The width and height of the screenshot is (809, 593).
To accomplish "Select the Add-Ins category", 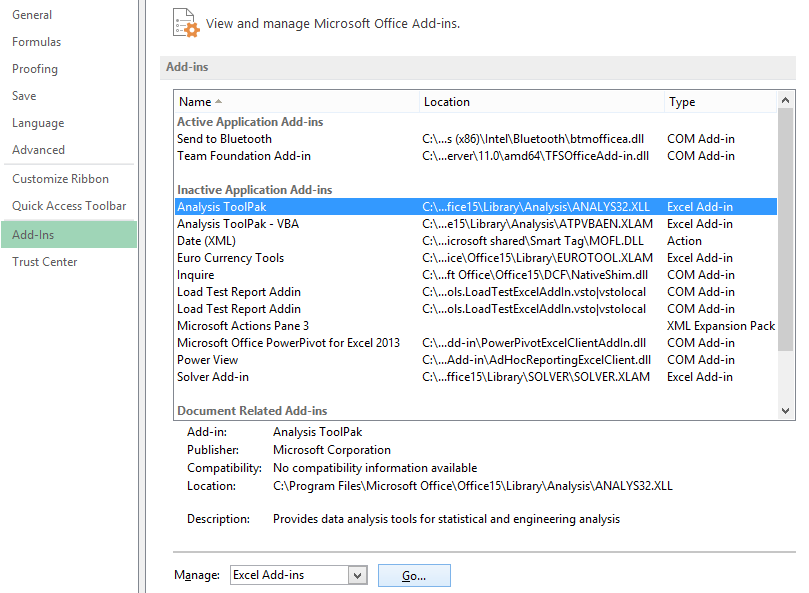I will (69, 234).
